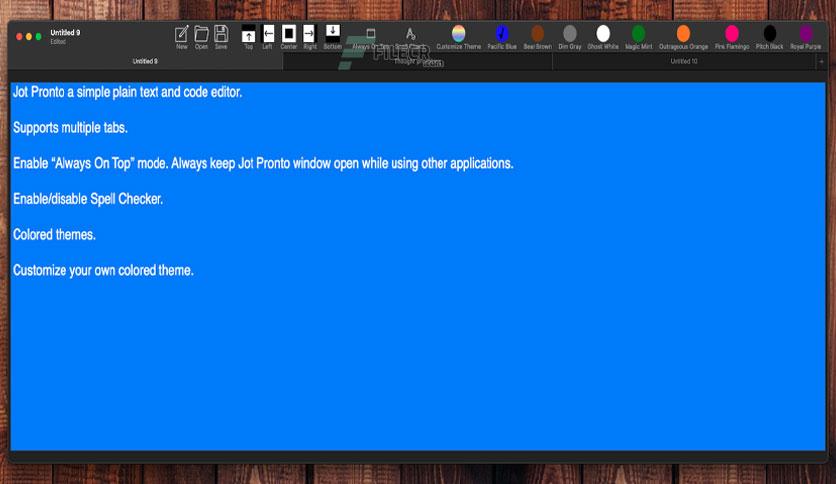The height and width of the screenshot is (484, 836).
Task: Click the 'Jot Pronto a simple plain text' line
Action: [127, 92]
